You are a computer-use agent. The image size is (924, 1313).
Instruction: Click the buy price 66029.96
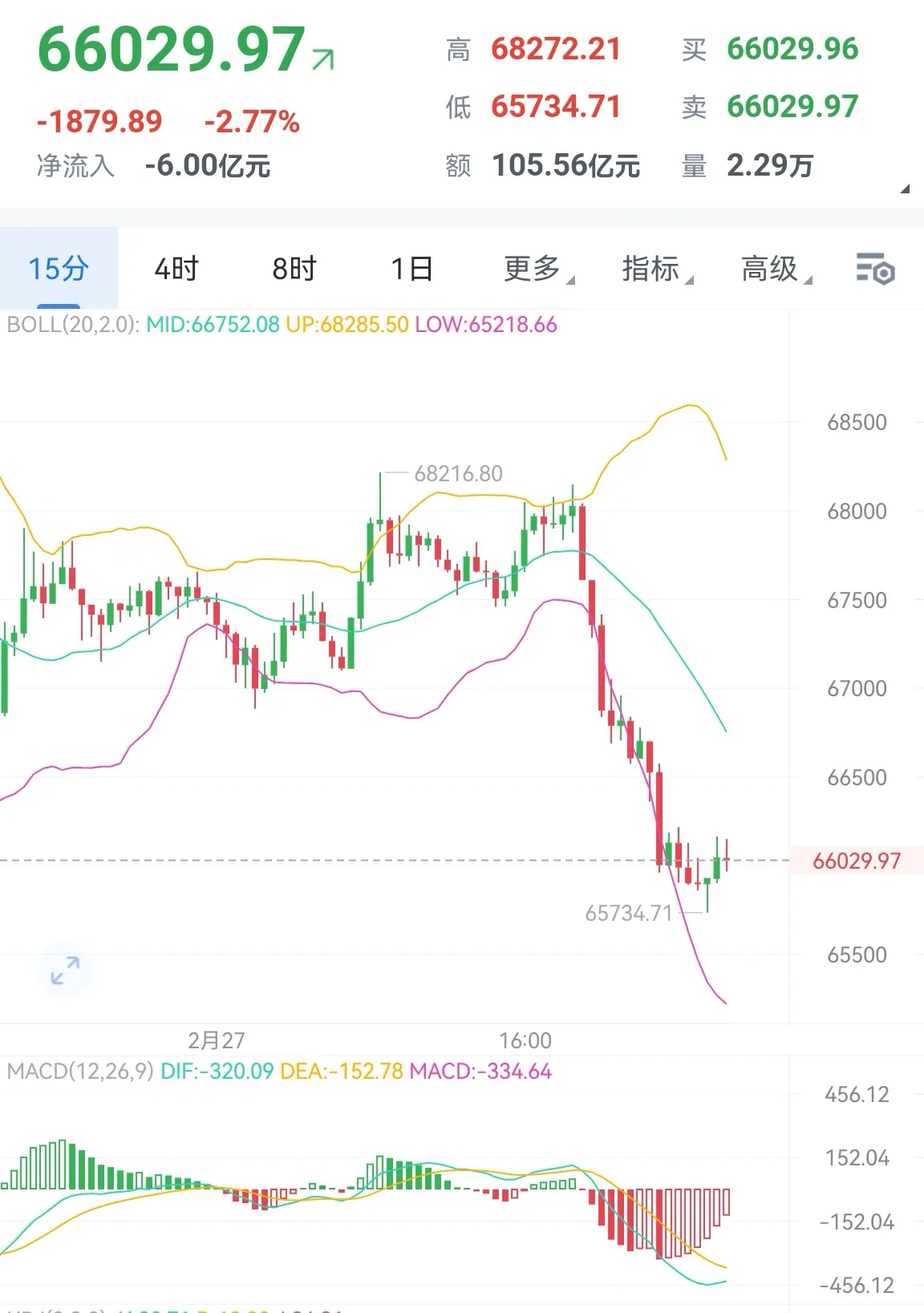click(792, 49)
